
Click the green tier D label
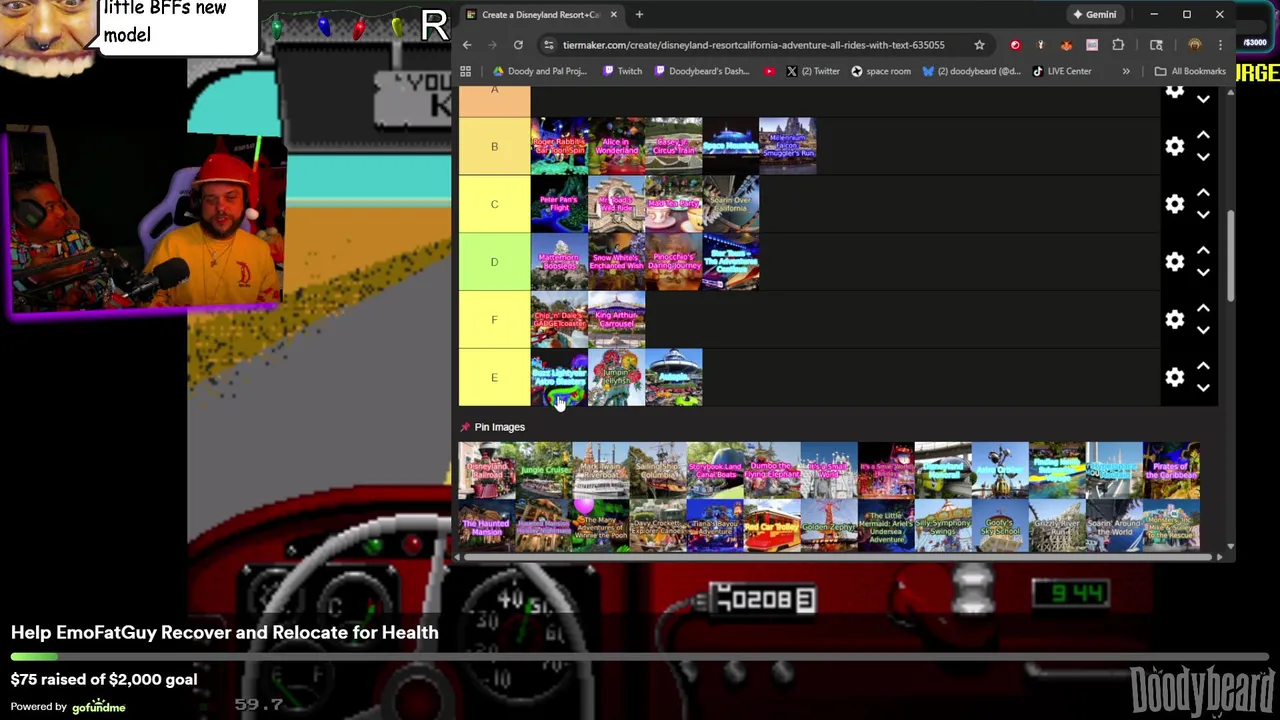(494, 262)
